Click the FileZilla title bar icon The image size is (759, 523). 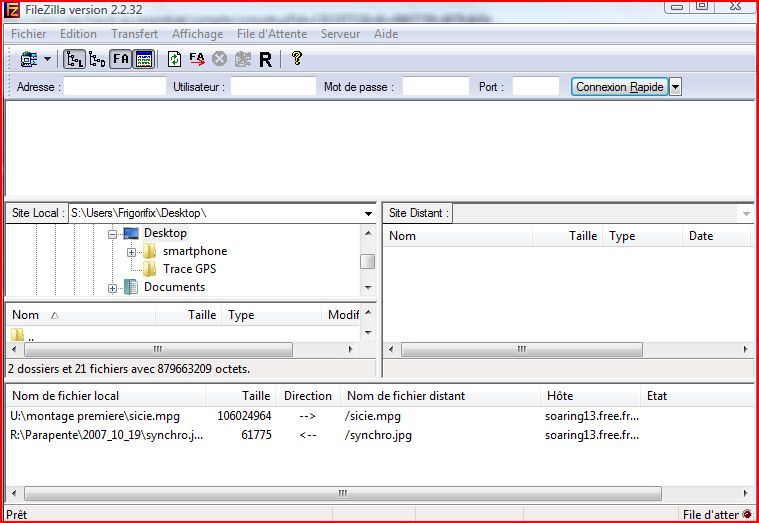click(x=11, y=10)
